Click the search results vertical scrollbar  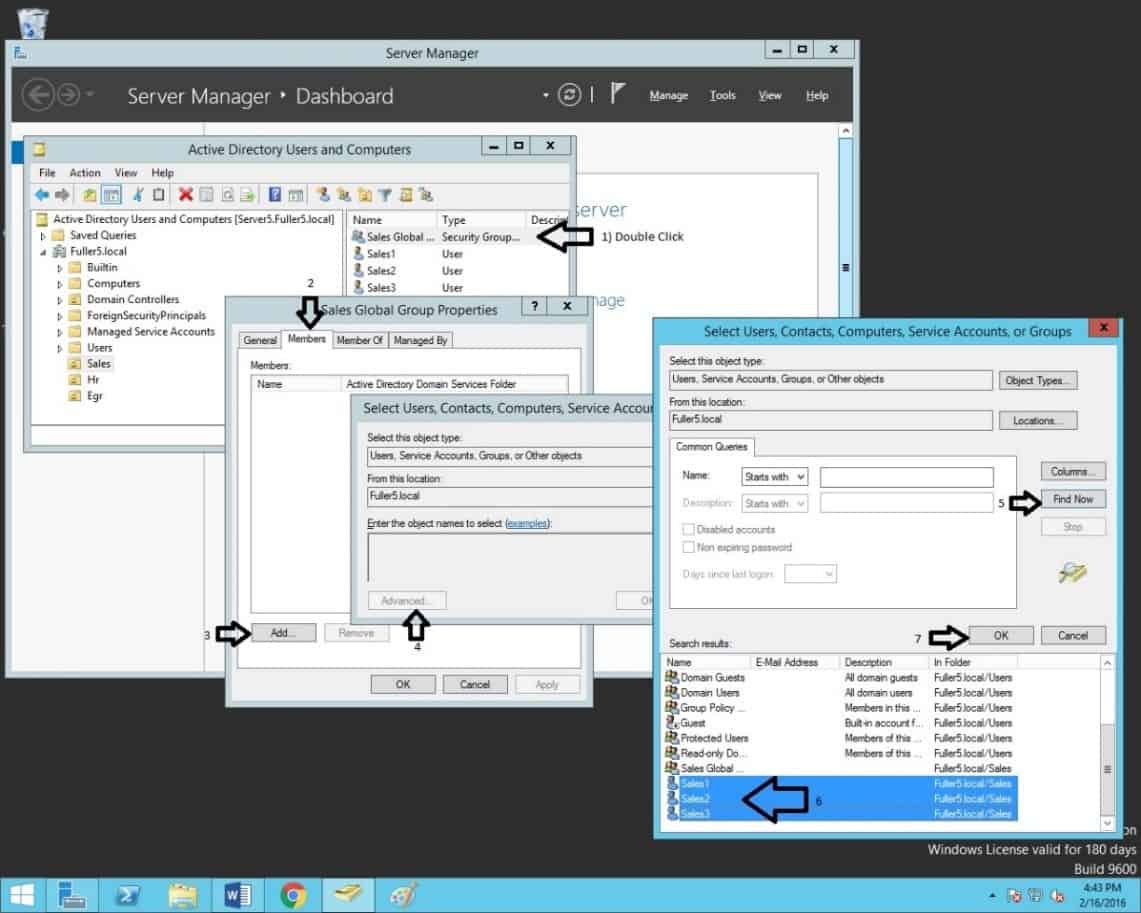point(1107,742)
